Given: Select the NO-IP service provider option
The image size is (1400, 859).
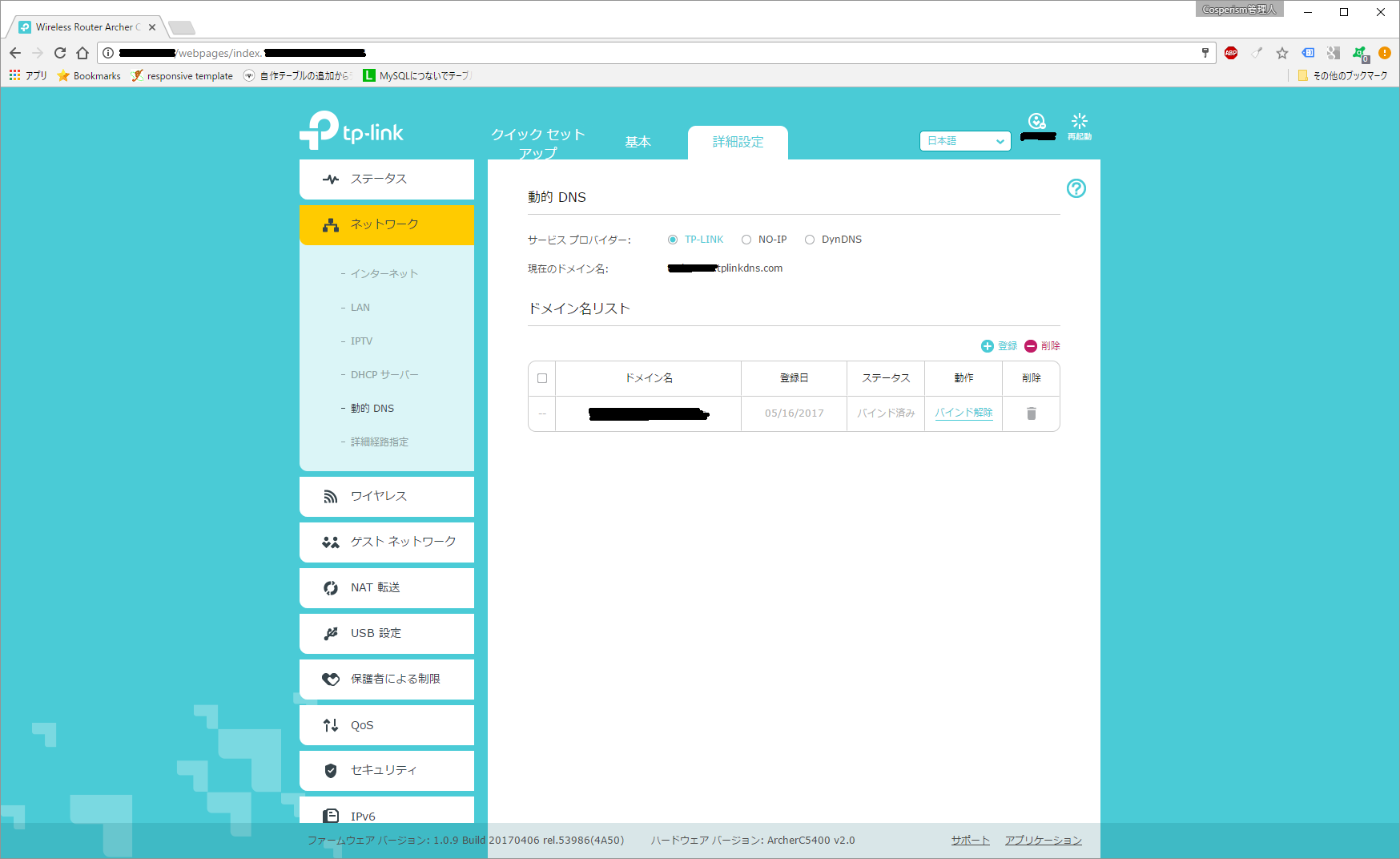Looking at the screenshot, I should point(746,240).
